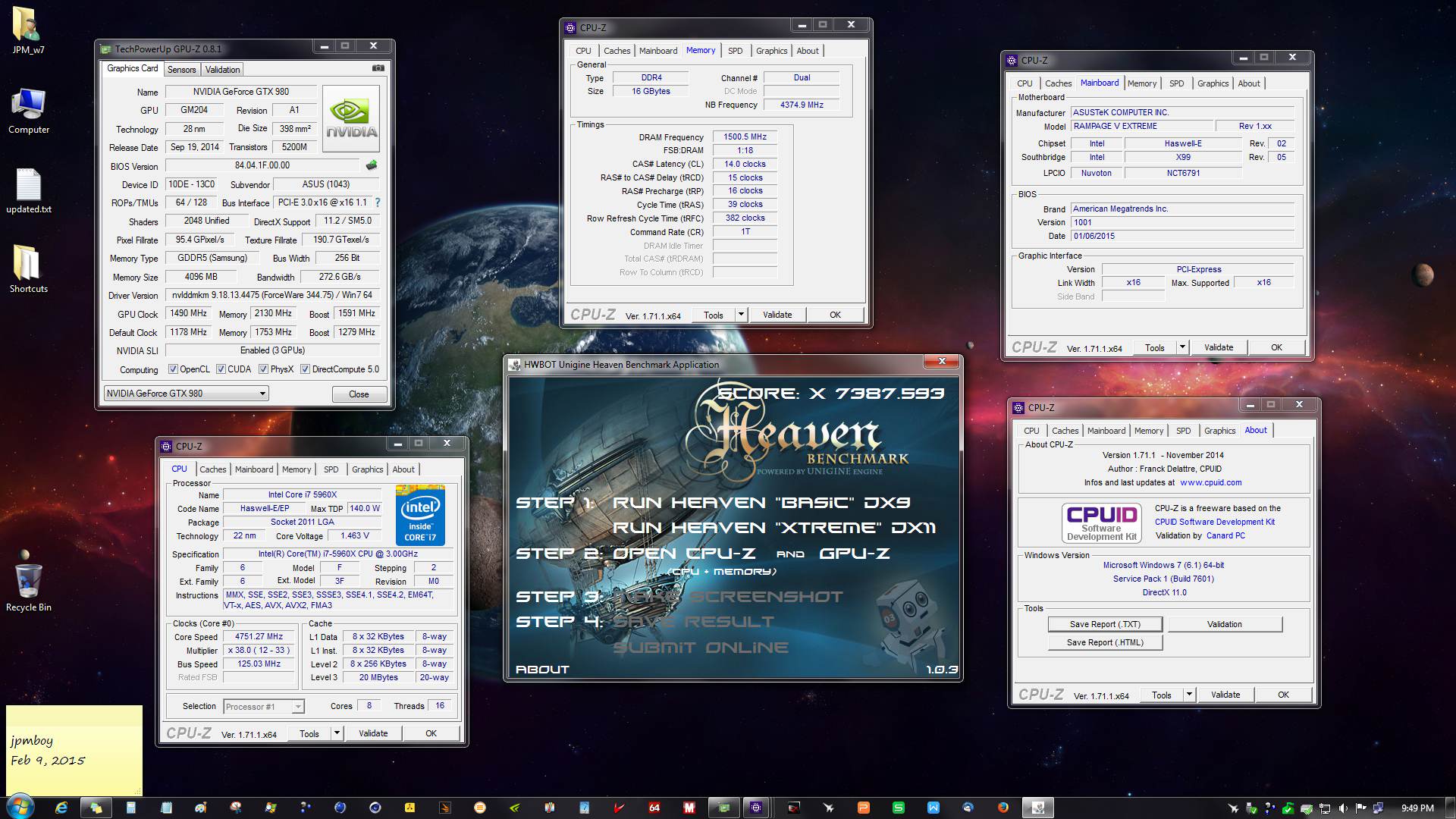Expand Tools arrow in the CPU-Z CPU window
This screenshot has width=1456, height=819.
pos(337,733)
